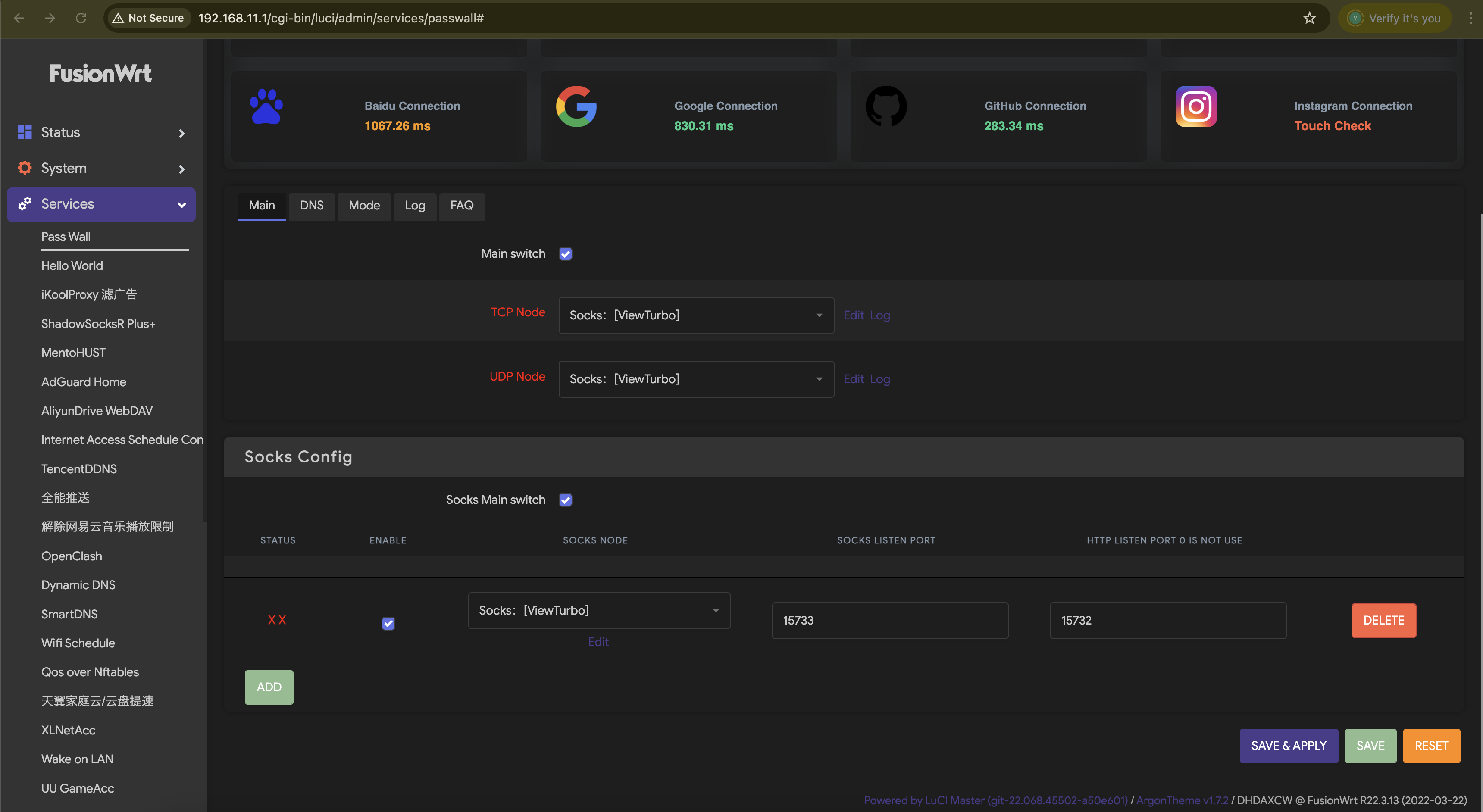This screenshot has width=1483, height=812.
Task: Uncheck the Enable box in socks row
Action: coord(388,623)
